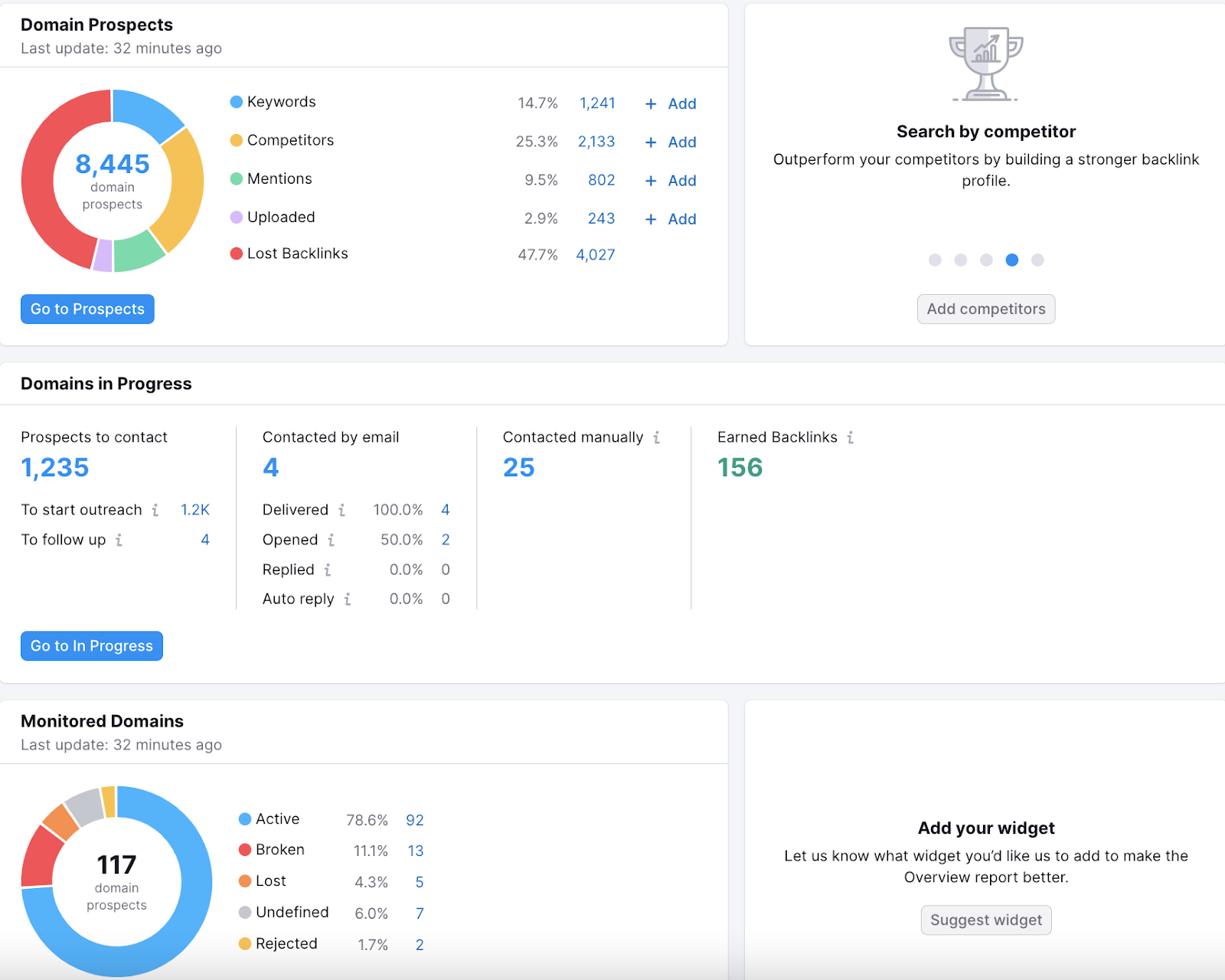Click the red Lost Backlinks legend dot
Screen dimensions: 1225x980
click(235, 253)
